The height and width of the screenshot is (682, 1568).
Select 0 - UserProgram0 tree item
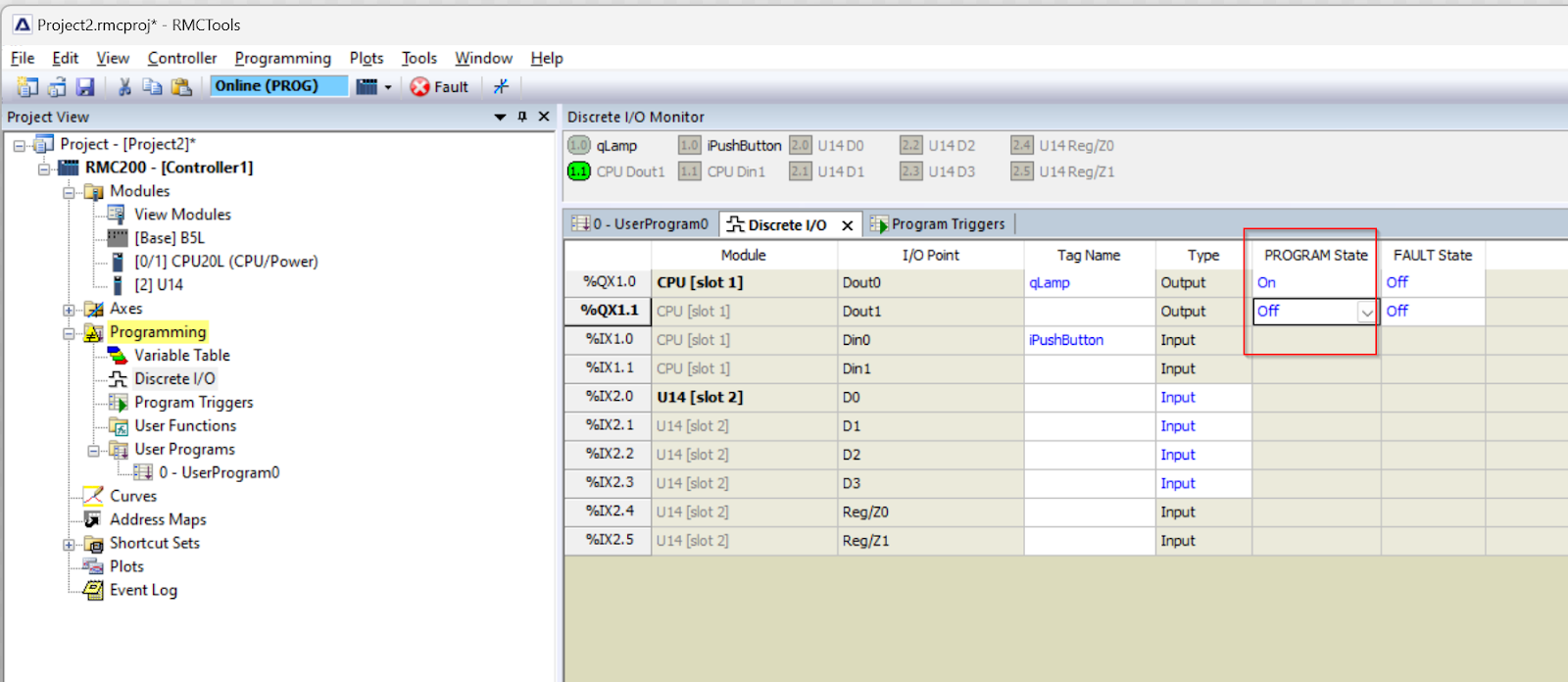[x=220, y=472]
